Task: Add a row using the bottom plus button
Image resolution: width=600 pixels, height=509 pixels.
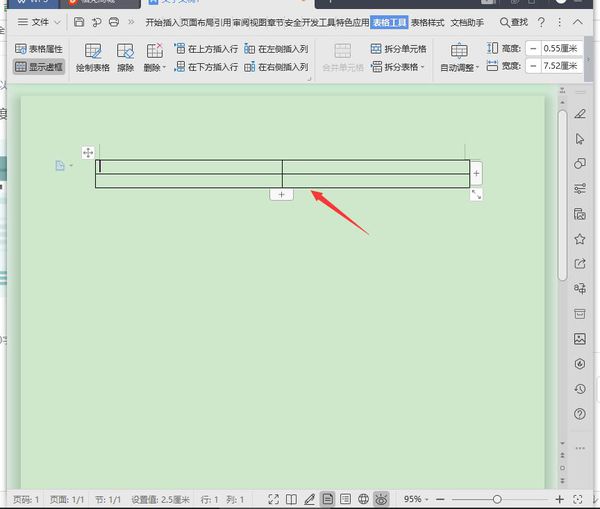Action: coord(281,194)
